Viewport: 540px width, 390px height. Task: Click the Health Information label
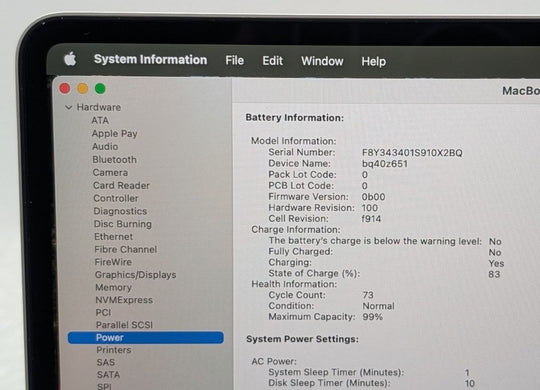294,284
